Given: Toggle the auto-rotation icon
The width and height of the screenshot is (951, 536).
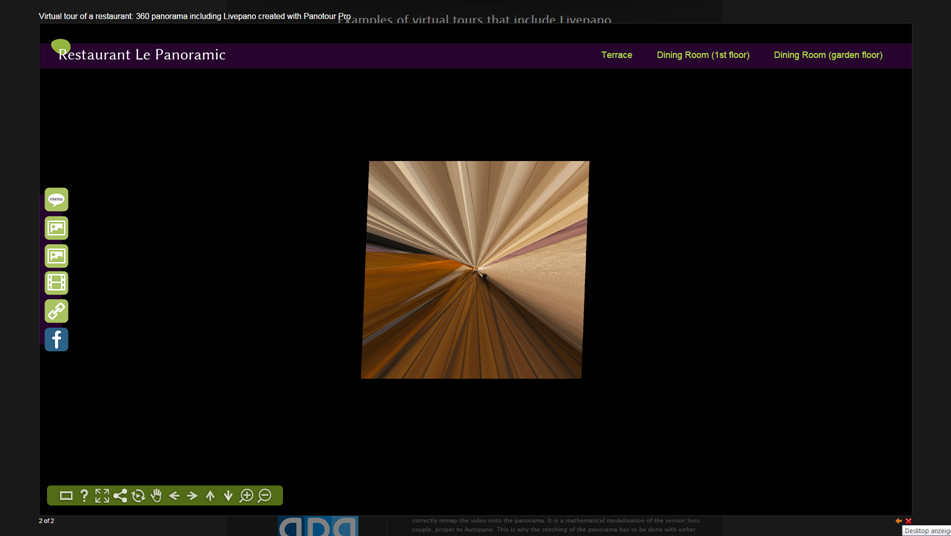Looking at the screenshot, I should pos(138,496).
